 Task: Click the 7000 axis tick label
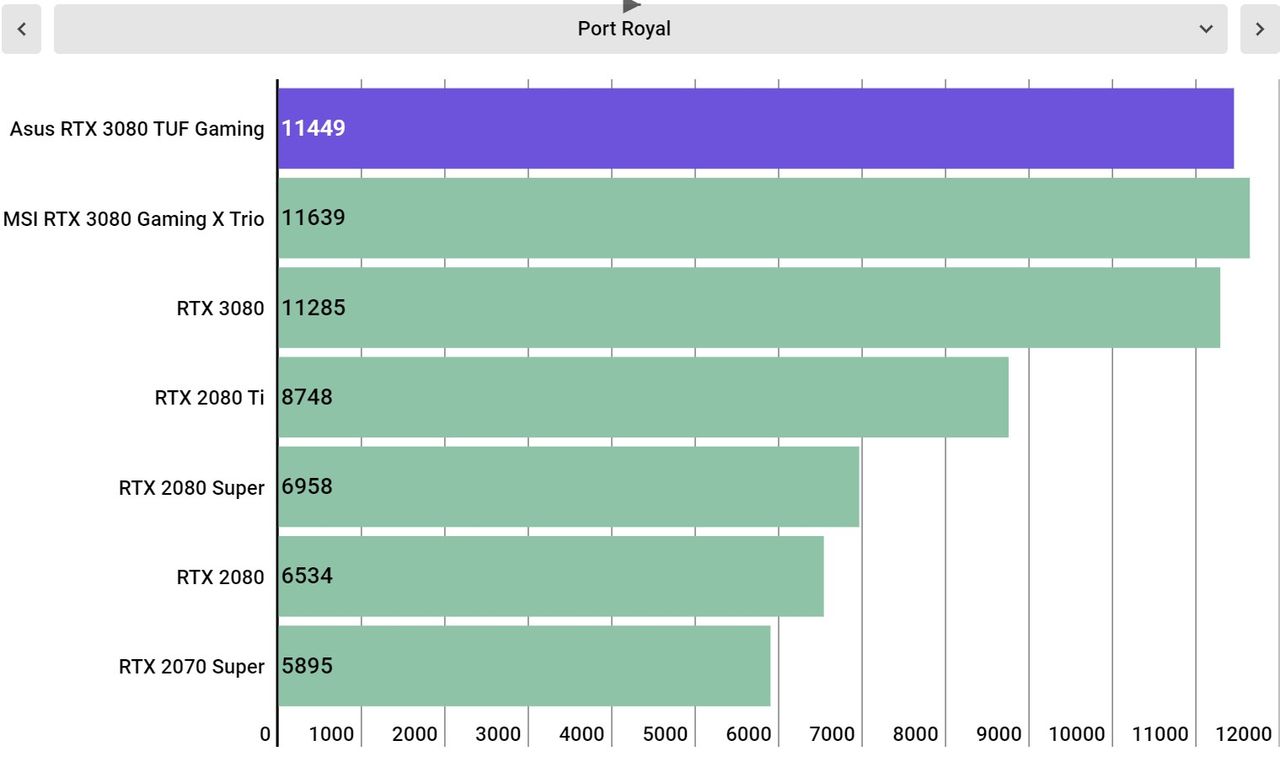point(832,735)
